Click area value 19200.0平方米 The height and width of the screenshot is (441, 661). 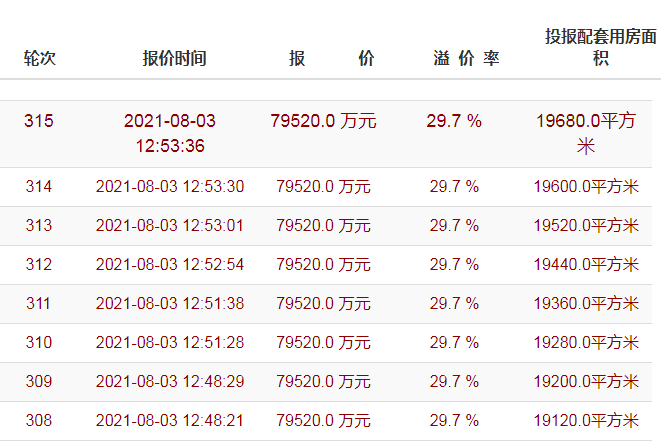[x=586, y=381]
